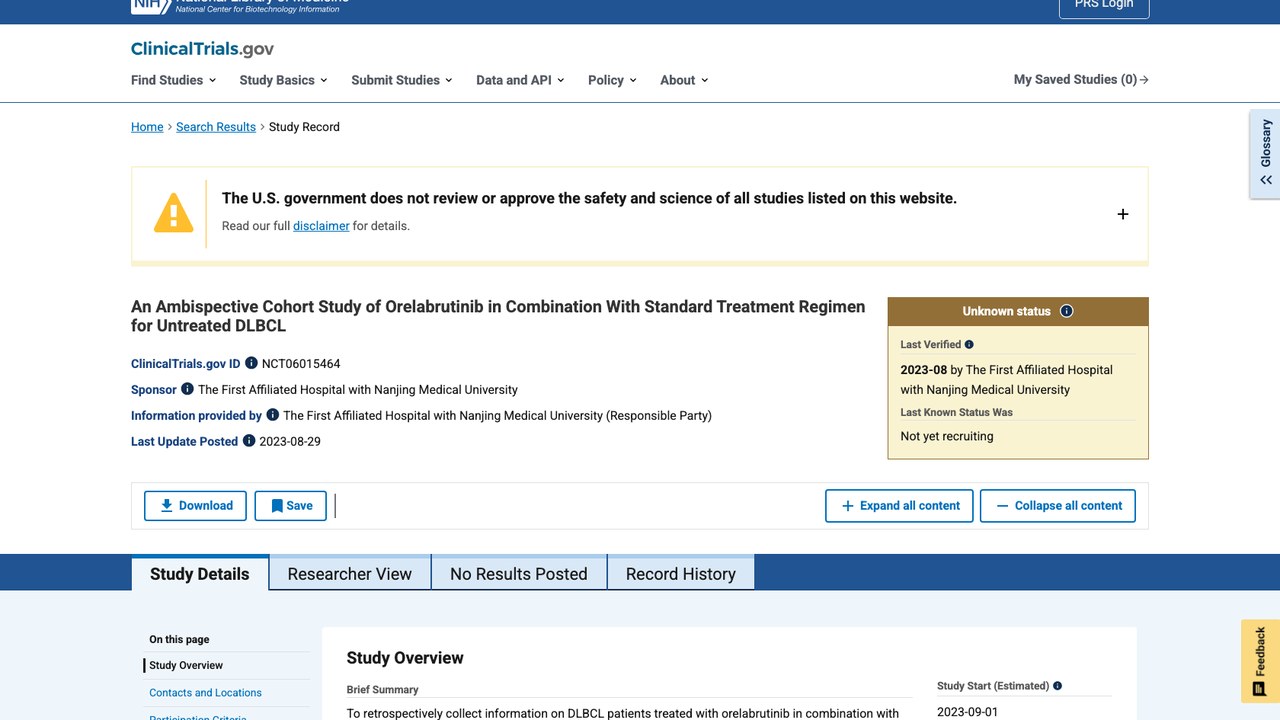Image resolution: width=1280 pixels, height=720 pixels.
Task: Click info icon beside Information provided by
Action: pos(272,415)
